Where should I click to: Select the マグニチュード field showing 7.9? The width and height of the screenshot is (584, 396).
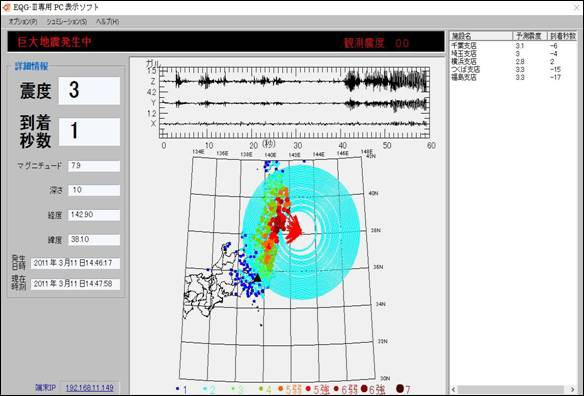(x=94, y=166)
